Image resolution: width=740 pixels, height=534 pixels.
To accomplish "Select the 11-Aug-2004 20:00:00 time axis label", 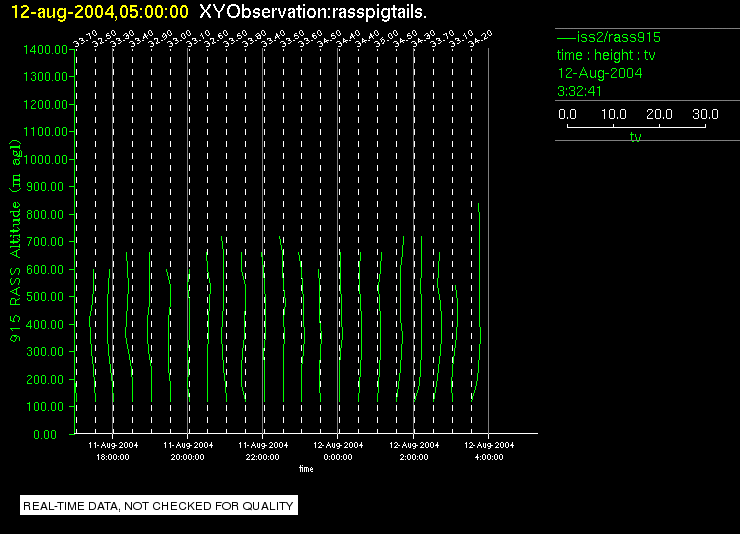I will [188, 451].
